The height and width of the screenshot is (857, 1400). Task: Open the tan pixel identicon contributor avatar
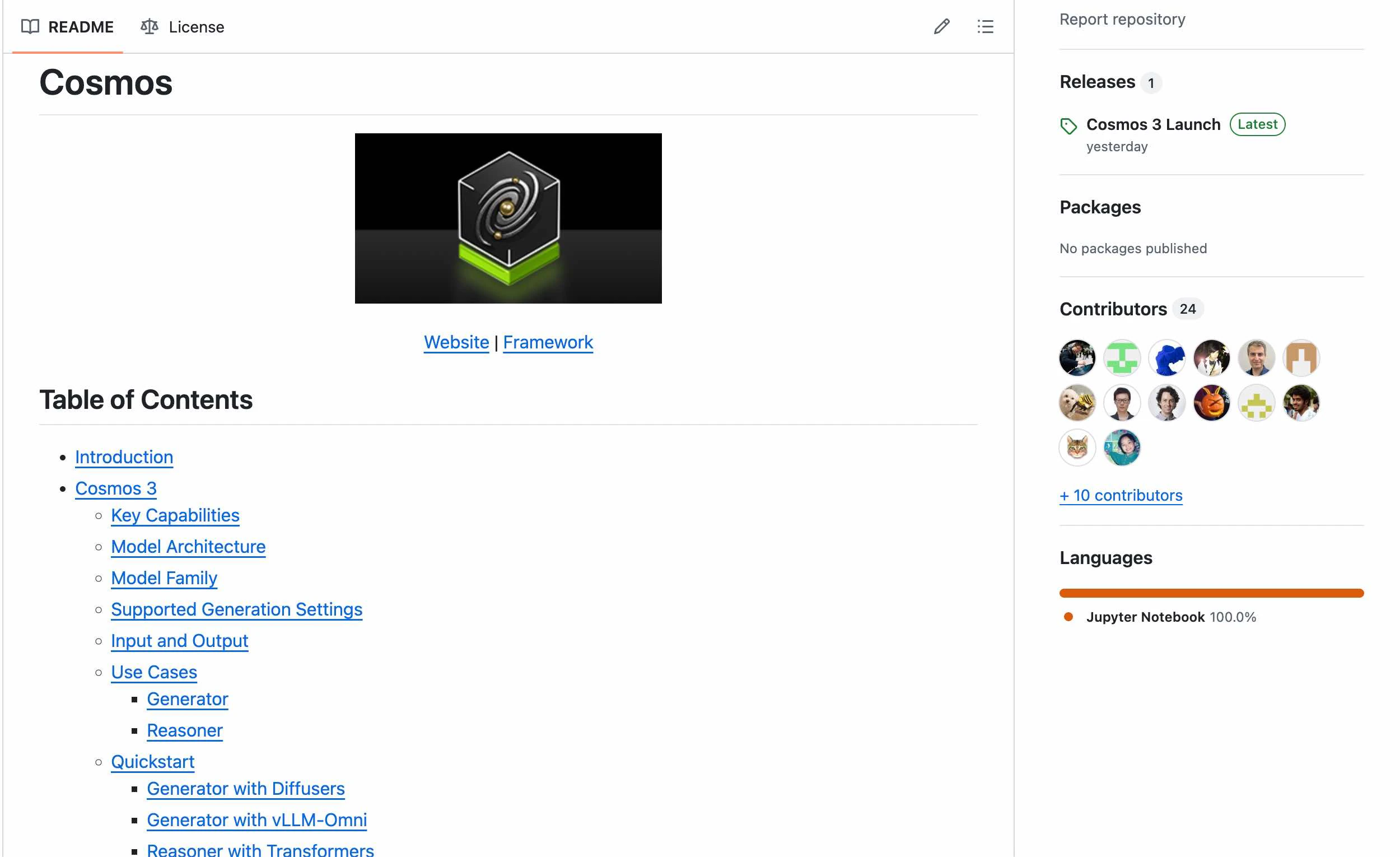pos(1301,358)
